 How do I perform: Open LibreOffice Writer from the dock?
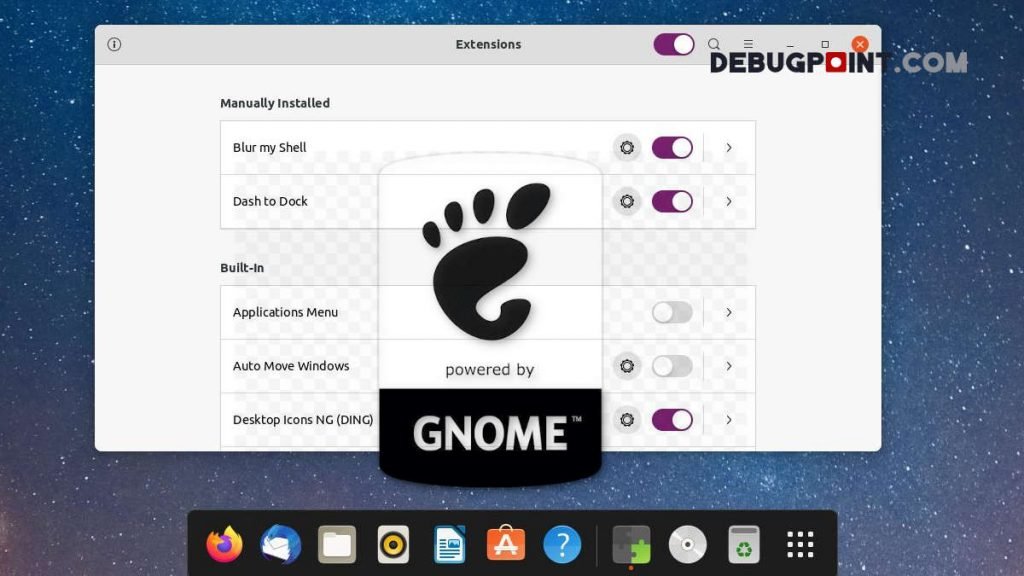click(449, 543)
